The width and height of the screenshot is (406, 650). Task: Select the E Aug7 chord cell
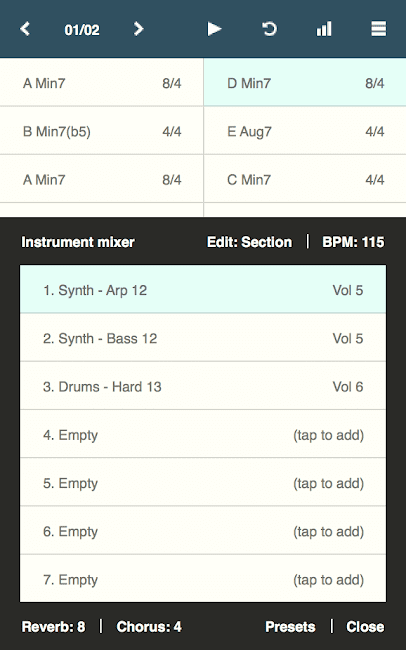point(305,131)
